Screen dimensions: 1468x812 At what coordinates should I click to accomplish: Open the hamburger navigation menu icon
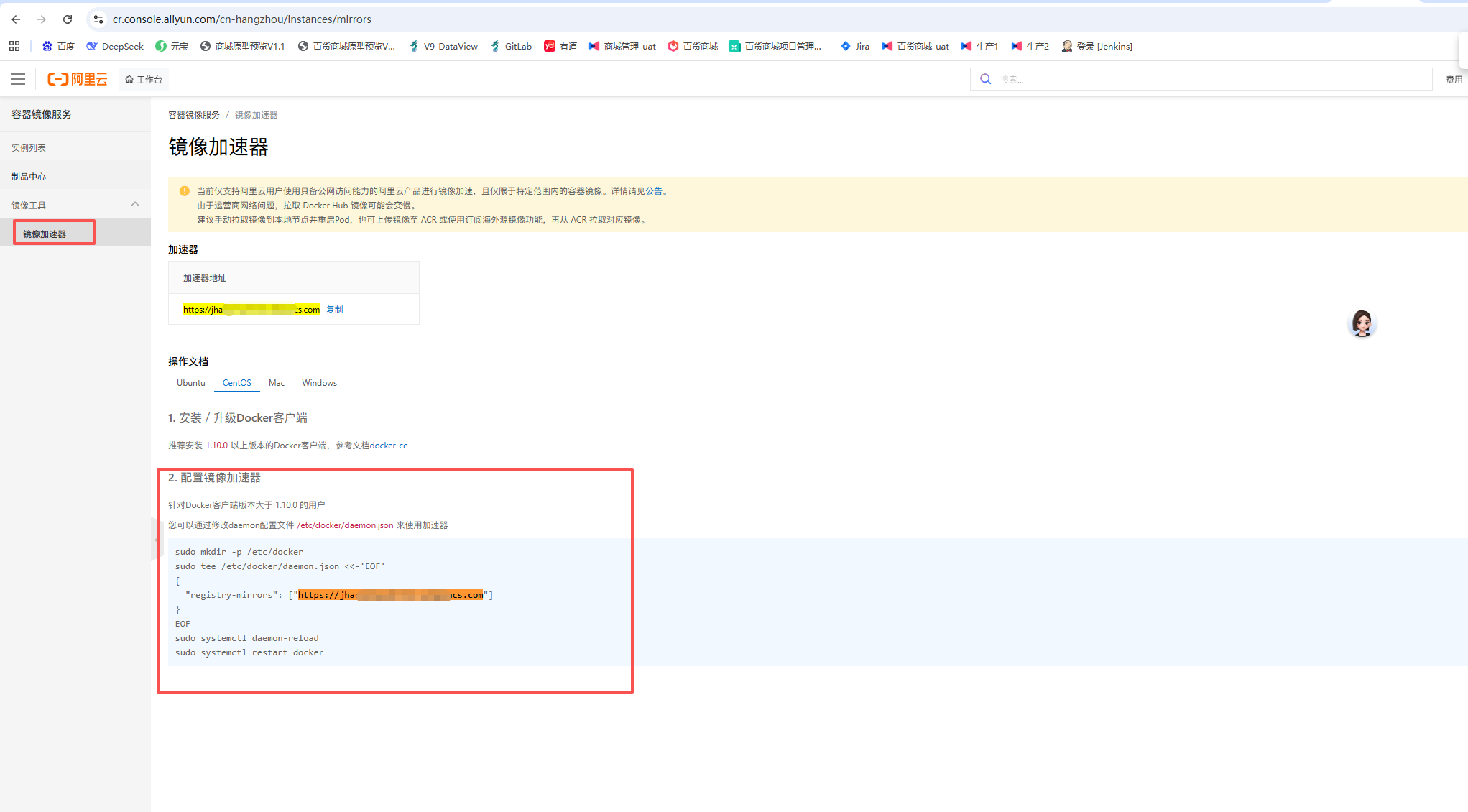pos(18,79)
